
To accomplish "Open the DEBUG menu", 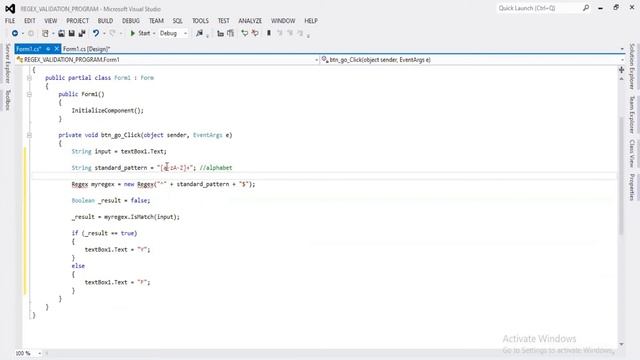I will tap(131, 20).
